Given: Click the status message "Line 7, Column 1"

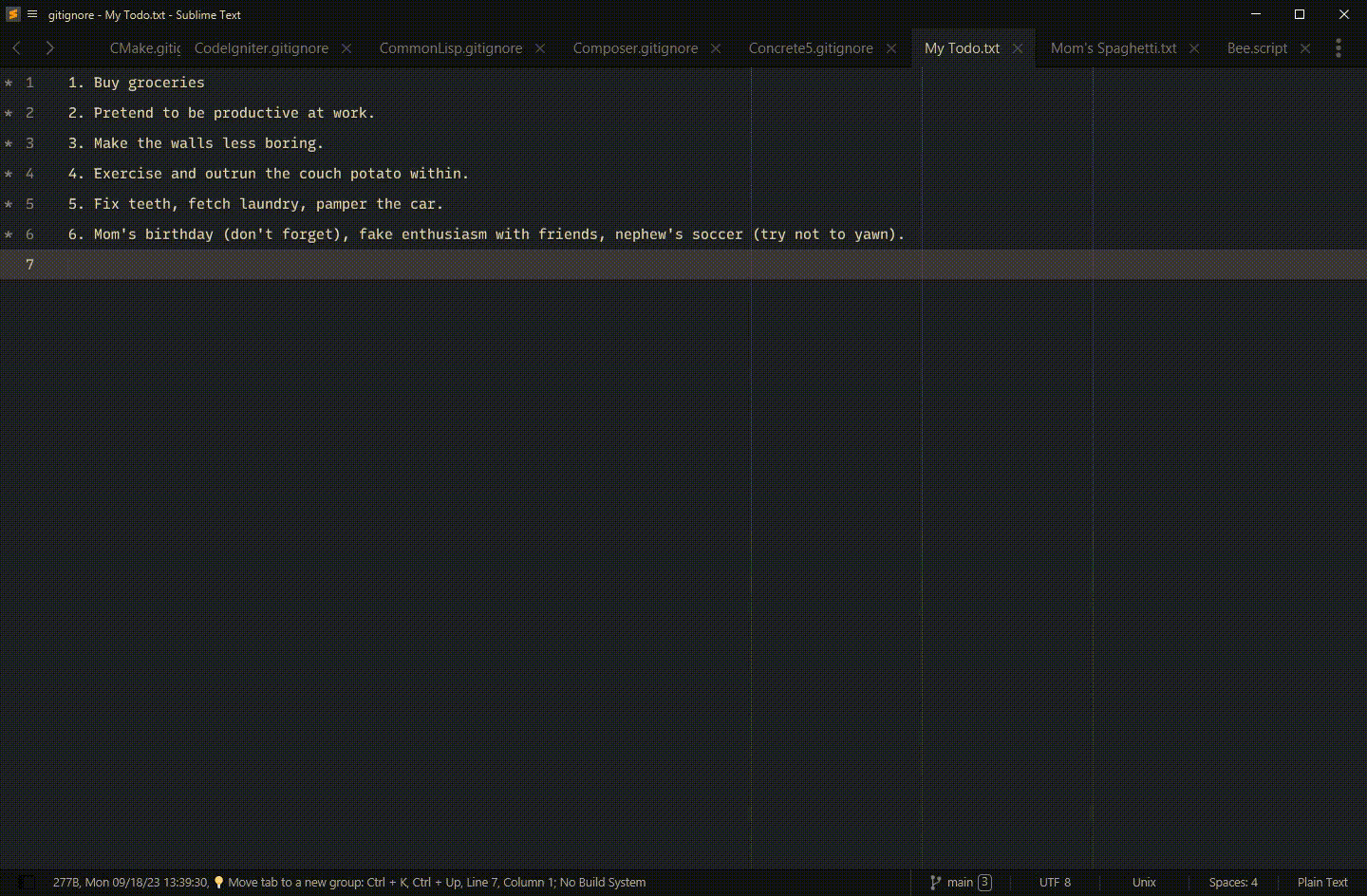Looking at the screenshot, I should point(510,882).
